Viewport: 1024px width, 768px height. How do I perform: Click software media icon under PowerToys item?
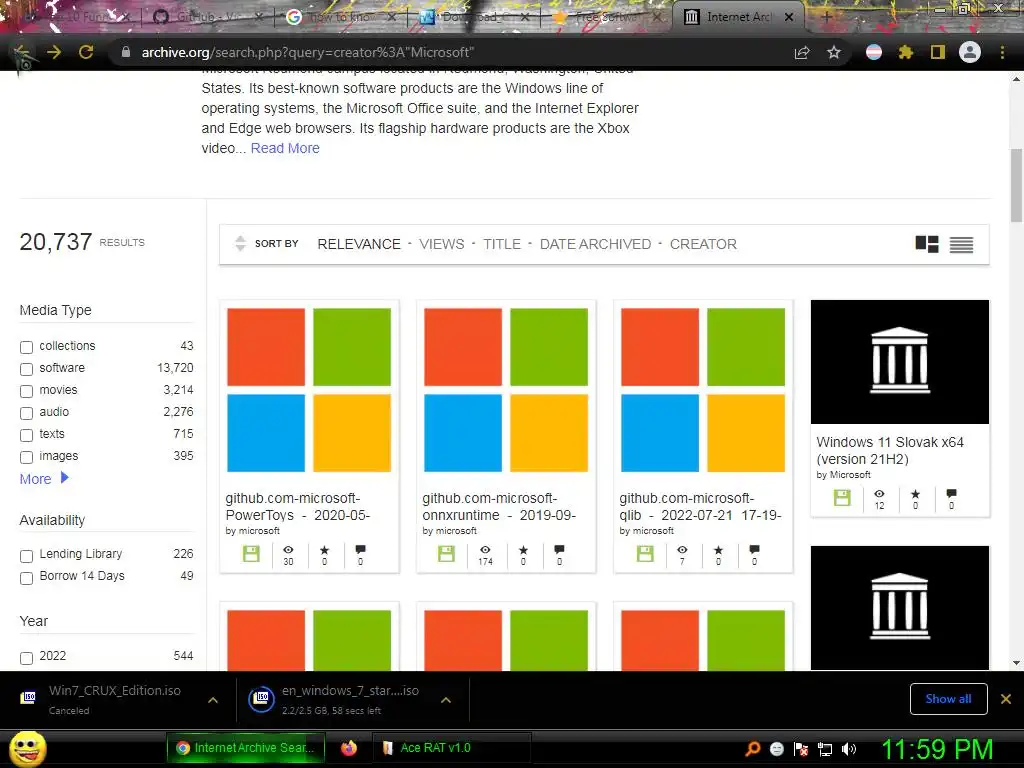(251, 554)
